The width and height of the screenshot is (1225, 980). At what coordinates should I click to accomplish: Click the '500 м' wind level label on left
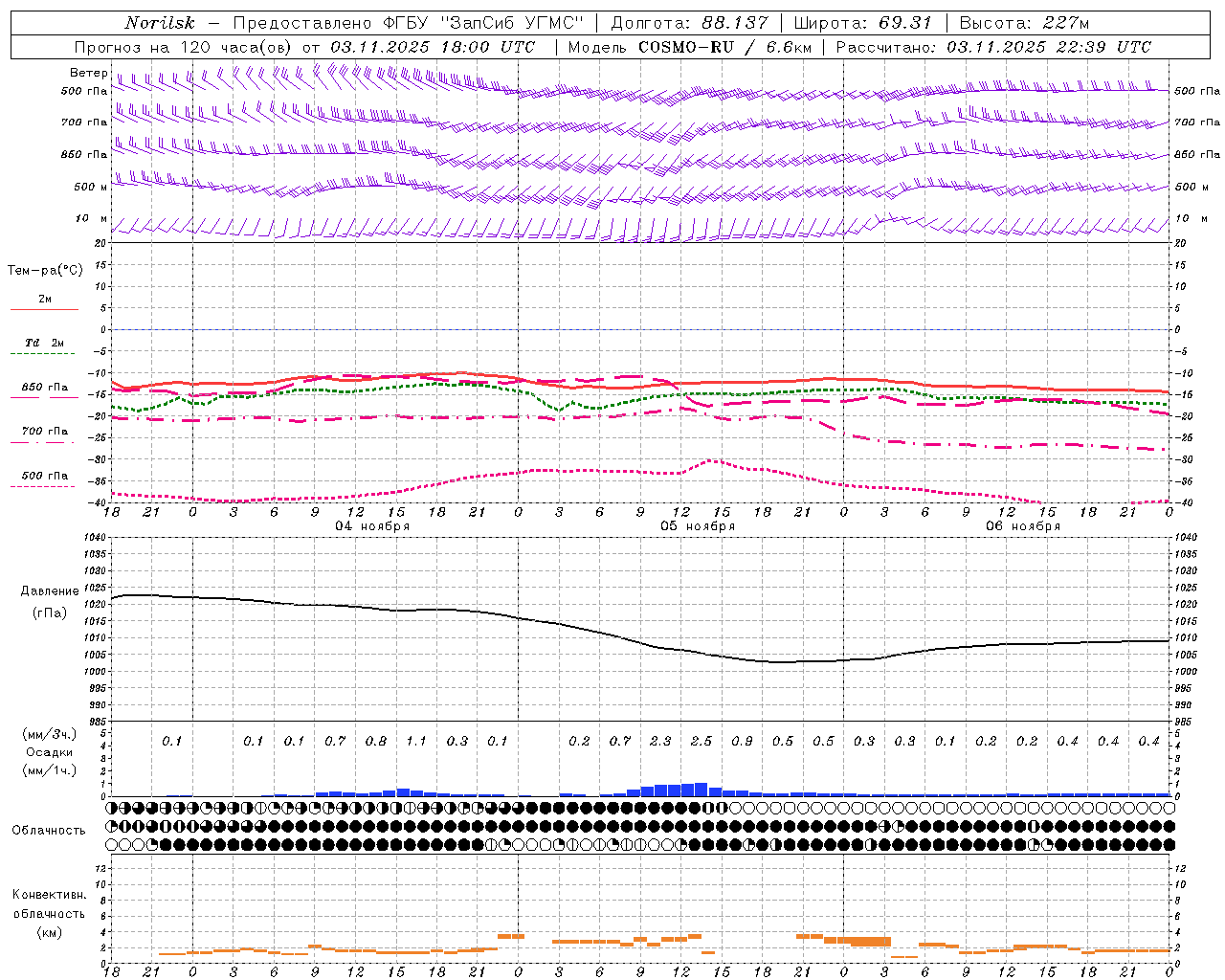91,187
